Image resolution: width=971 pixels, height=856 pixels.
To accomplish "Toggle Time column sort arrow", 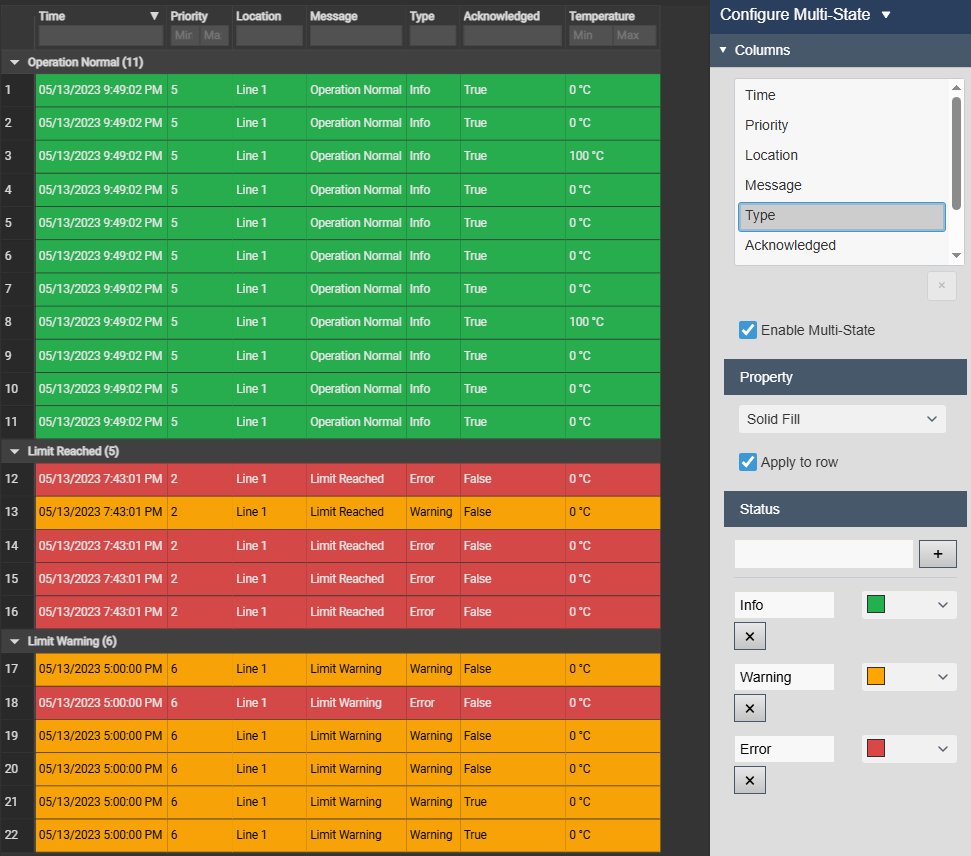I will (154, 16).
